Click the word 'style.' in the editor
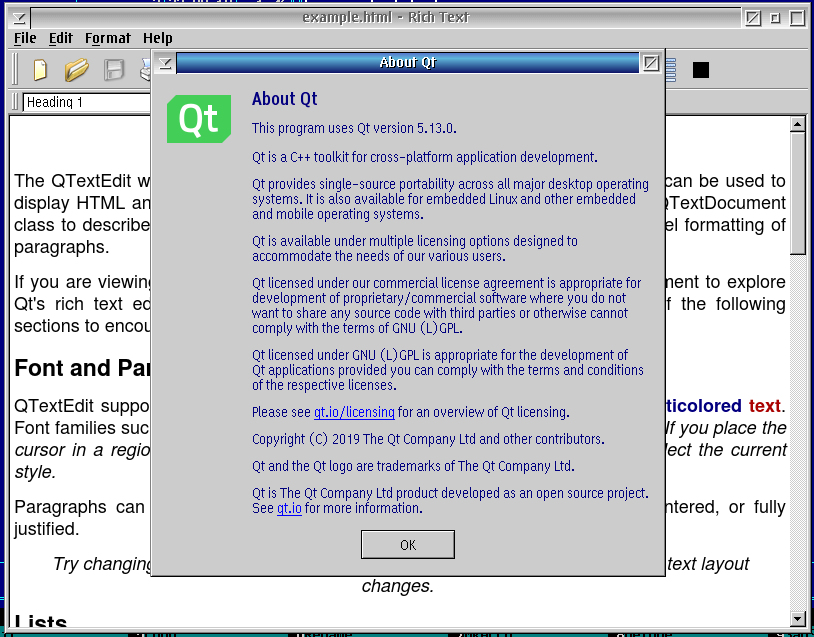This screenshot has height=637, width=814. (x=35, y=472)
